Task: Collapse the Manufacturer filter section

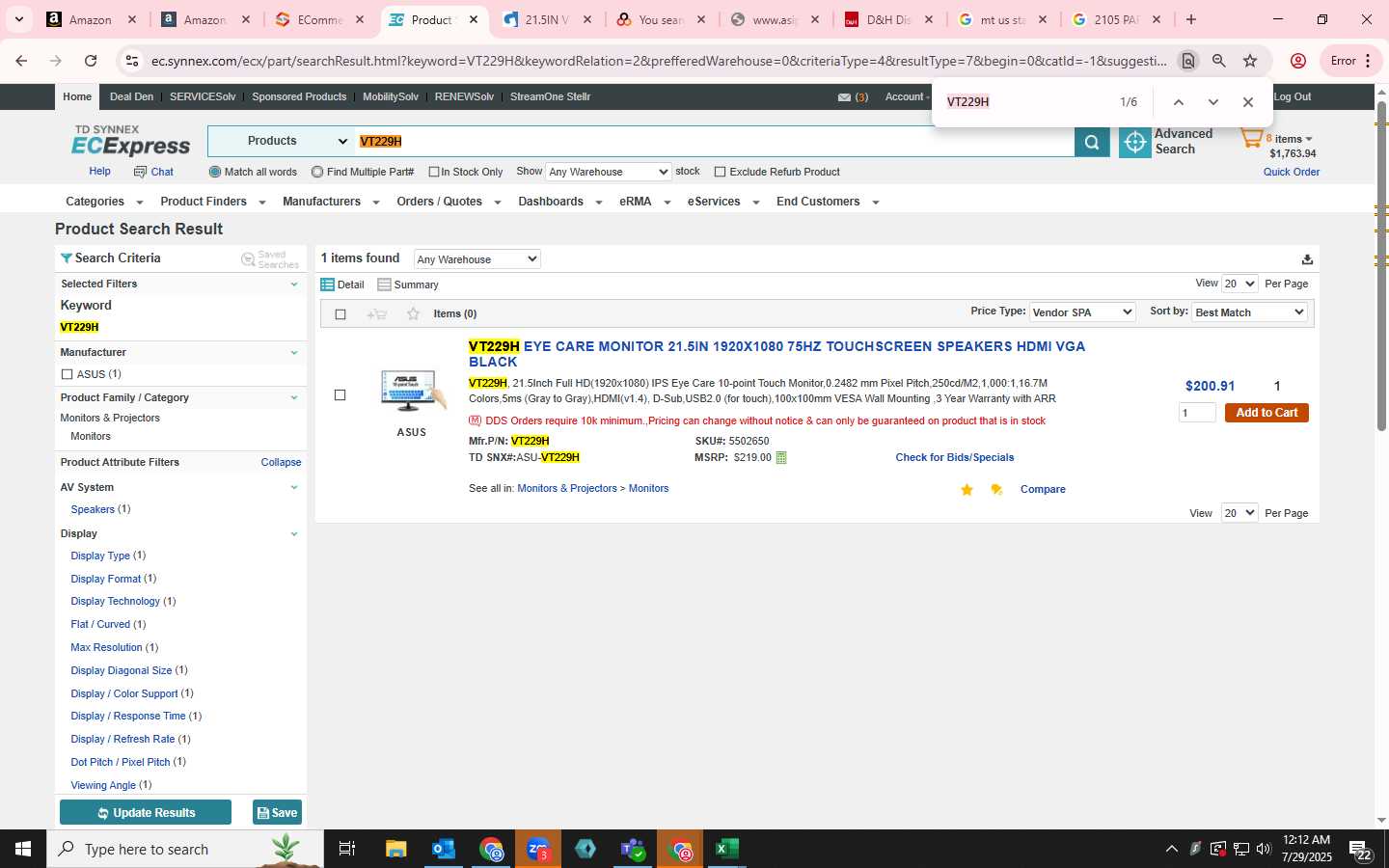Action: [294, 353]
